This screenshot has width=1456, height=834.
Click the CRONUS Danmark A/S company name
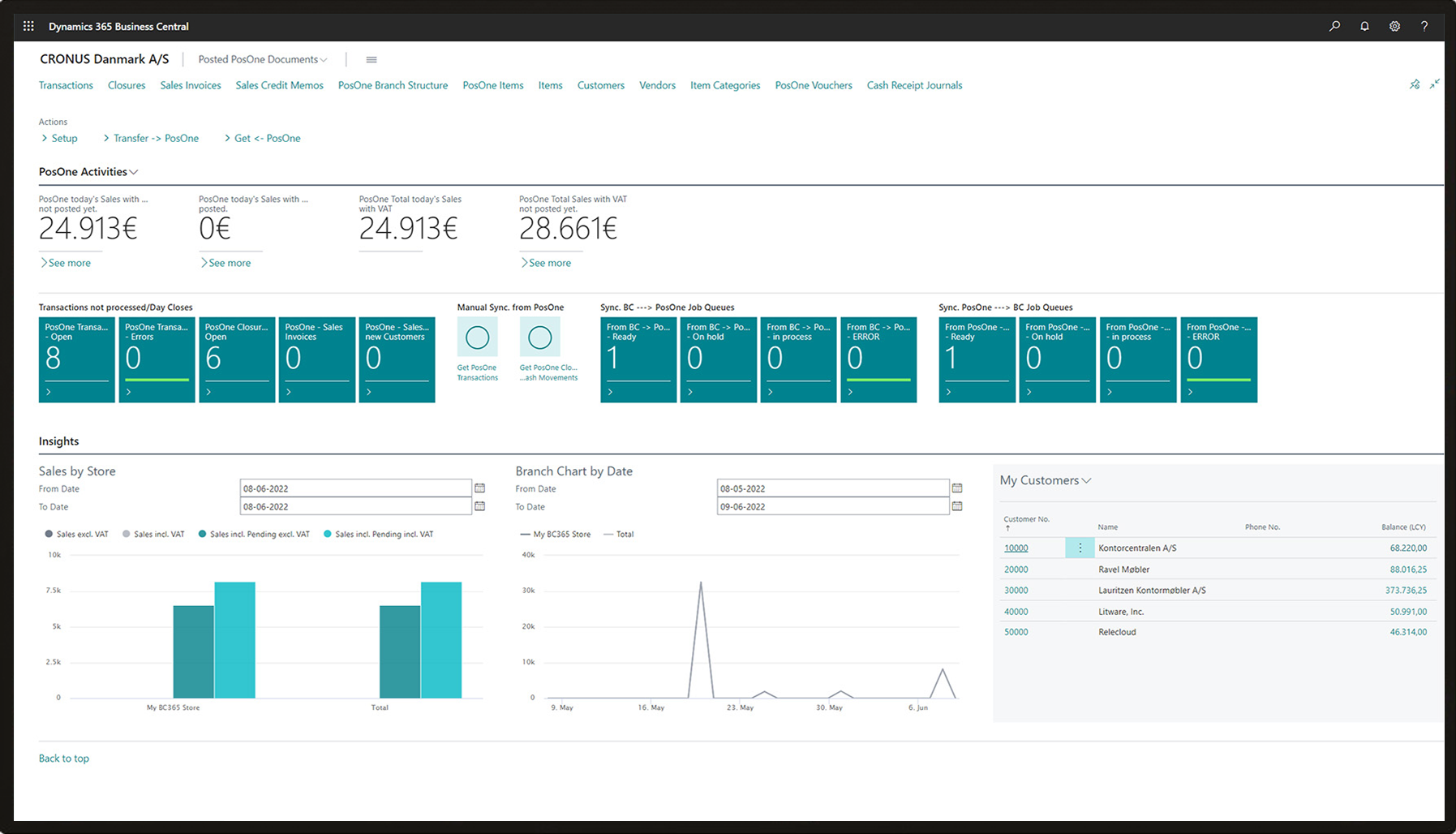105,59
